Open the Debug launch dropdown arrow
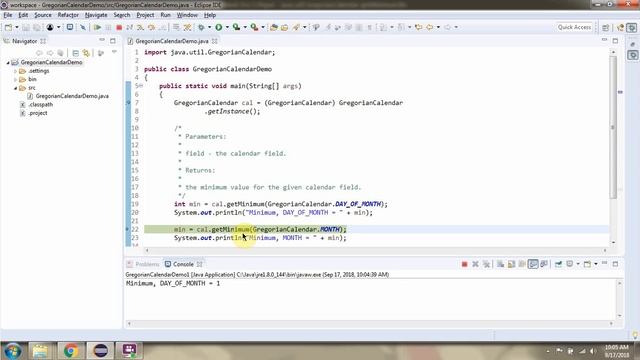This screenshot has width=640, height=360. click(209, 27)
